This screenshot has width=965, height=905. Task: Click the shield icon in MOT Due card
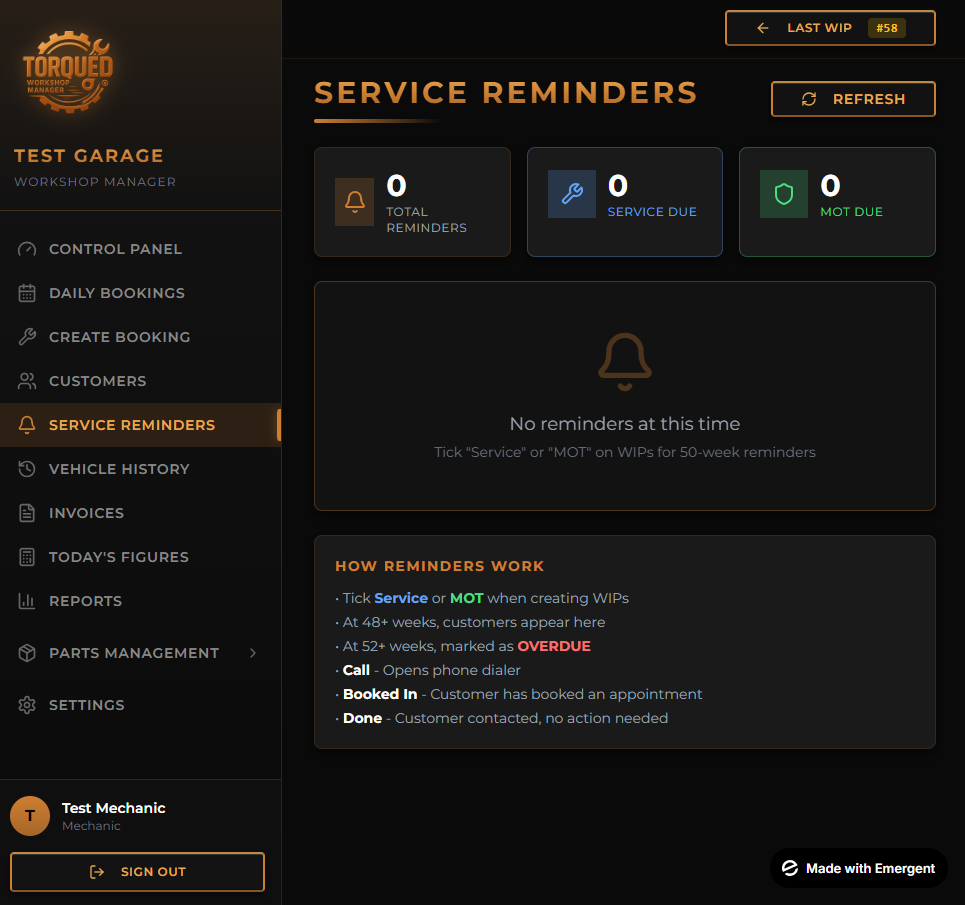point(784,194)
